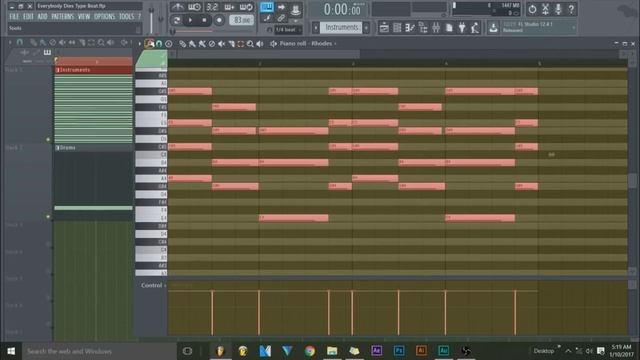
Task: Toggle typing keyboard to piano
Action: [267, 7]
